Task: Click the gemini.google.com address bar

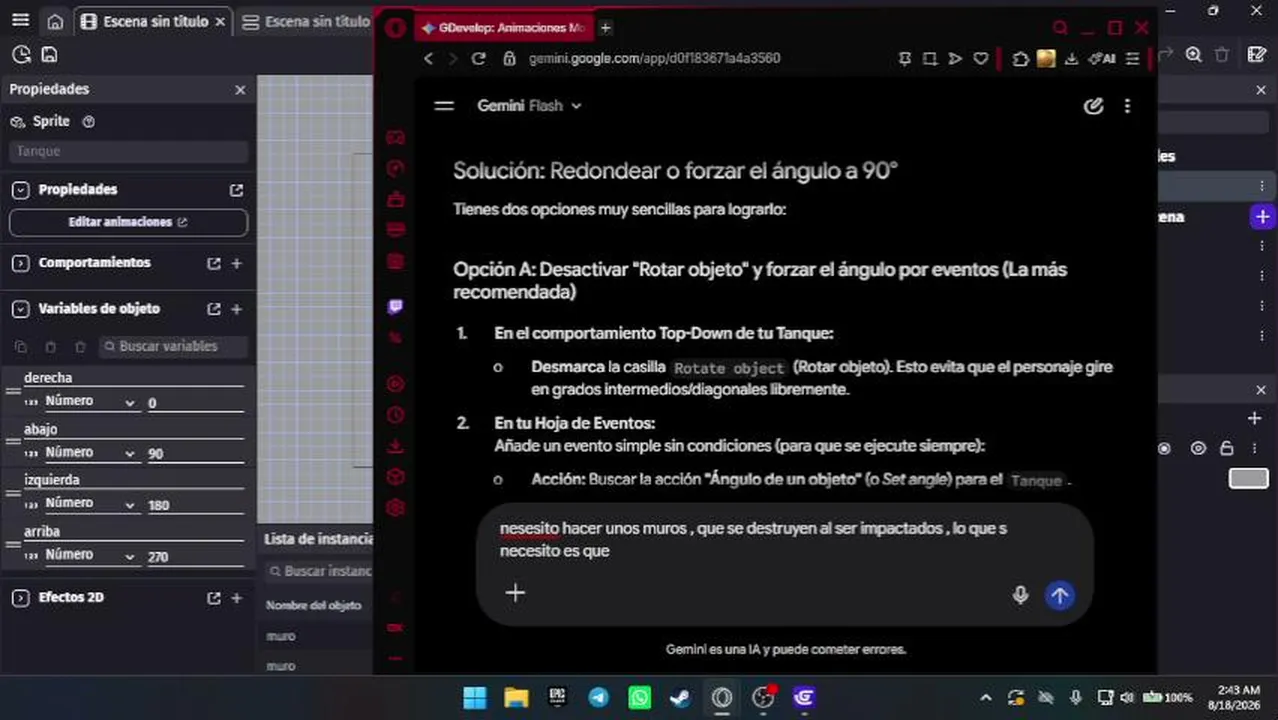Action: [655, 58]
